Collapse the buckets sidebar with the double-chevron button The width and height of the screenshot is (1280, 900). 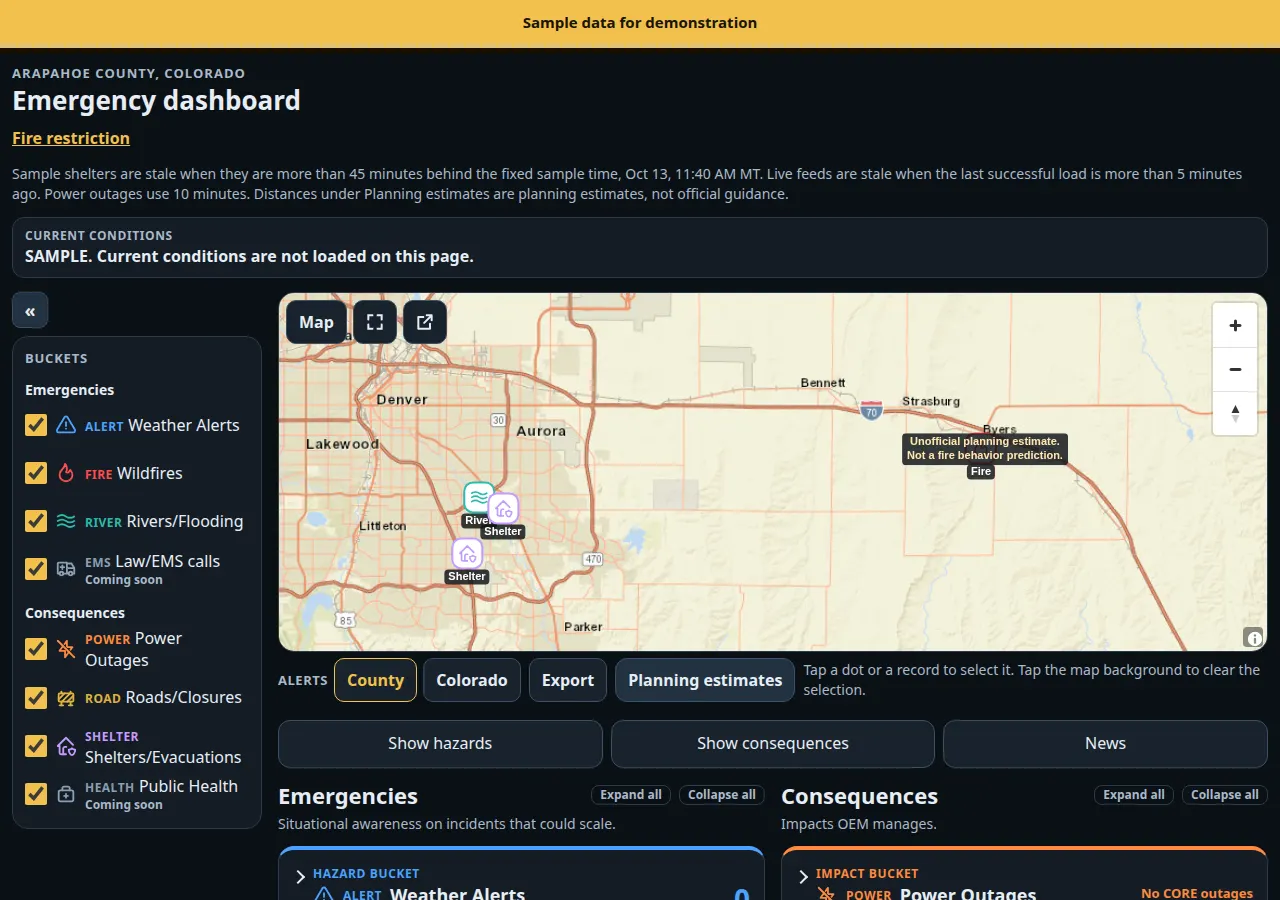point(30,311)
